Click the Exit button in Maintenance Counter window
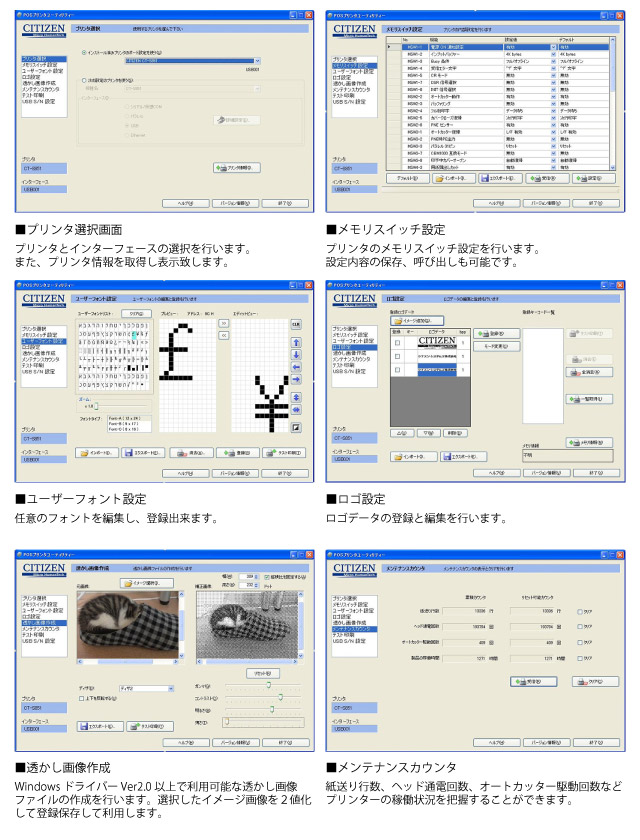The width and height of the screenshot is (640, 840). tap(596, 742)
